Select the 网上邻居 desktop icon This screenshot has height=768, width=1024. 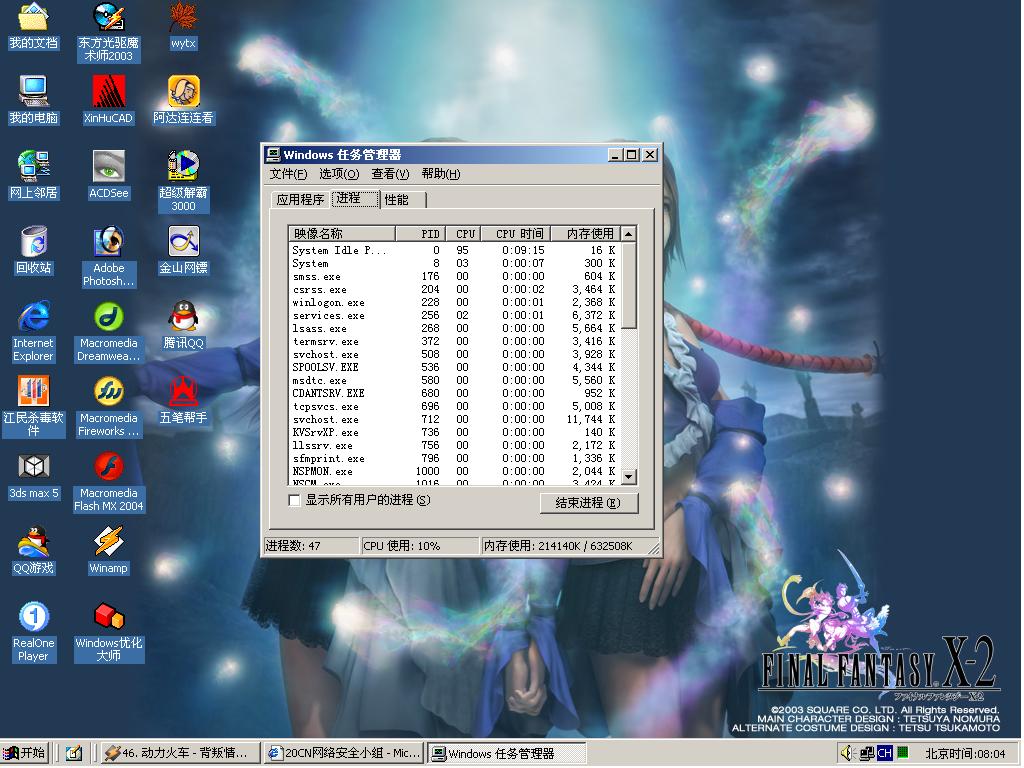pos(33,176)
